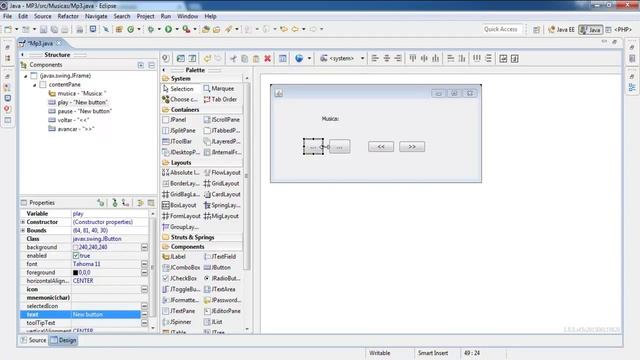Screen dimensions: 640x360
Task: Select JRadioButton component in palette
Action: 222,278
